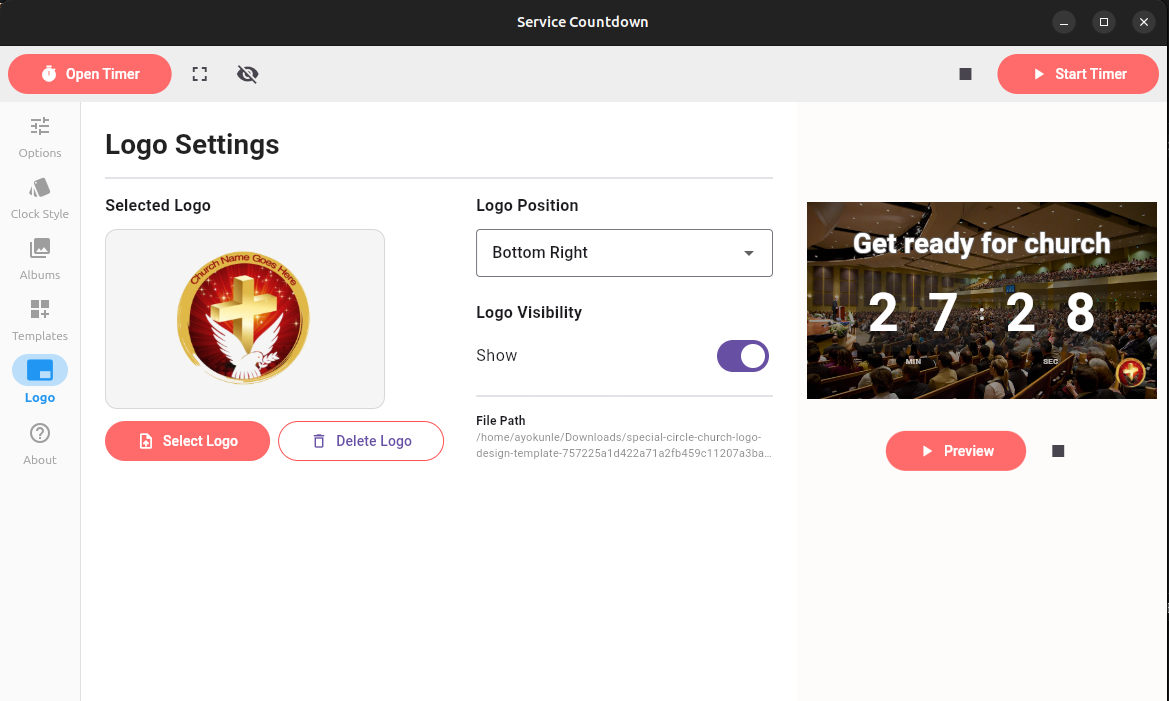Stop the preview with the square icon

pos(1058,451)
